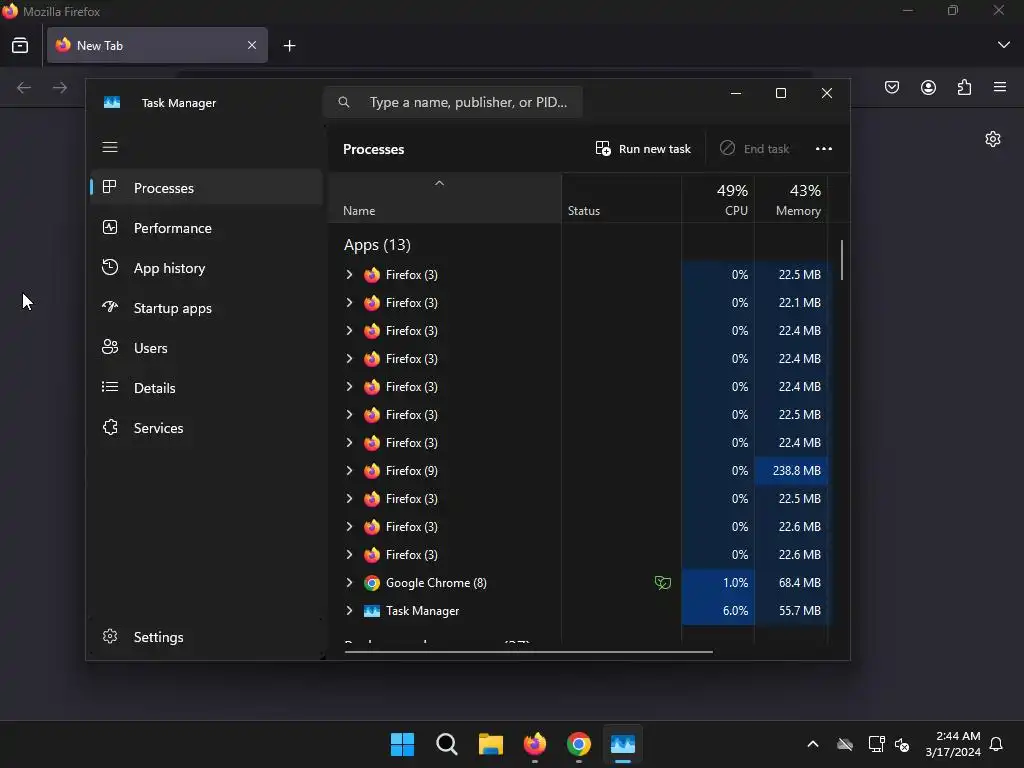The image size is (1024, 768).
Task: Click the muted volume tray icon
Action: pos(903,744)
